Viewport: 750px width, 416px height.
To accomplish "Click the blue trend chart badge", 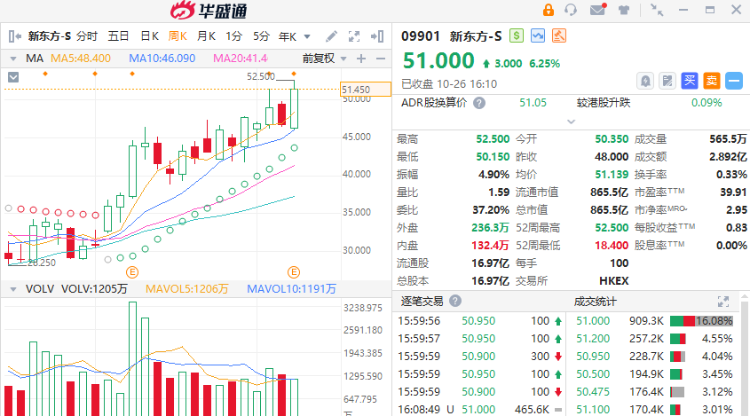I will [538, 36].
